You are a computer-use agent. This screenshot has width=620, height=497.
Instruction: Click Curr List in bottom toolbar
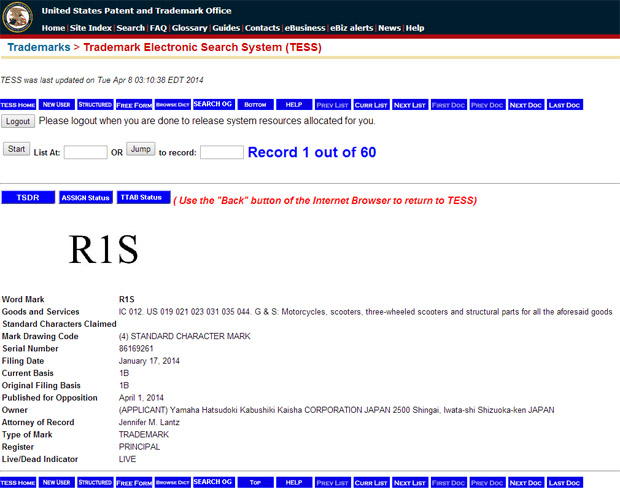coord(371,482)
